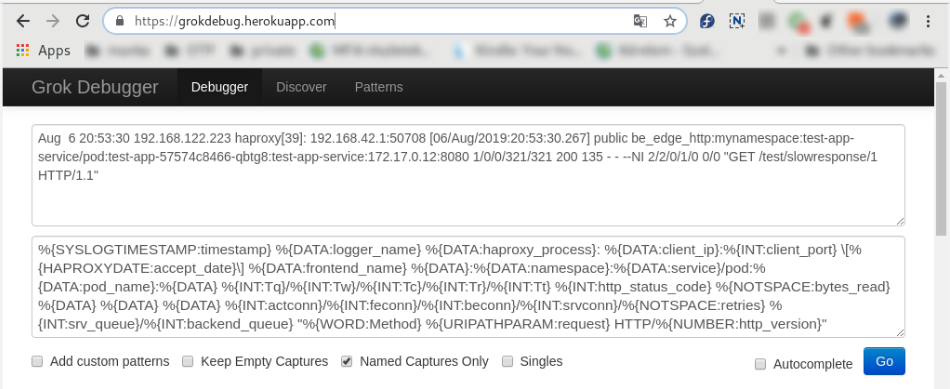Open the Chrome three-dot menu
Image resolution: width=950 pixels, height=389 pixels.
(928, 21)
